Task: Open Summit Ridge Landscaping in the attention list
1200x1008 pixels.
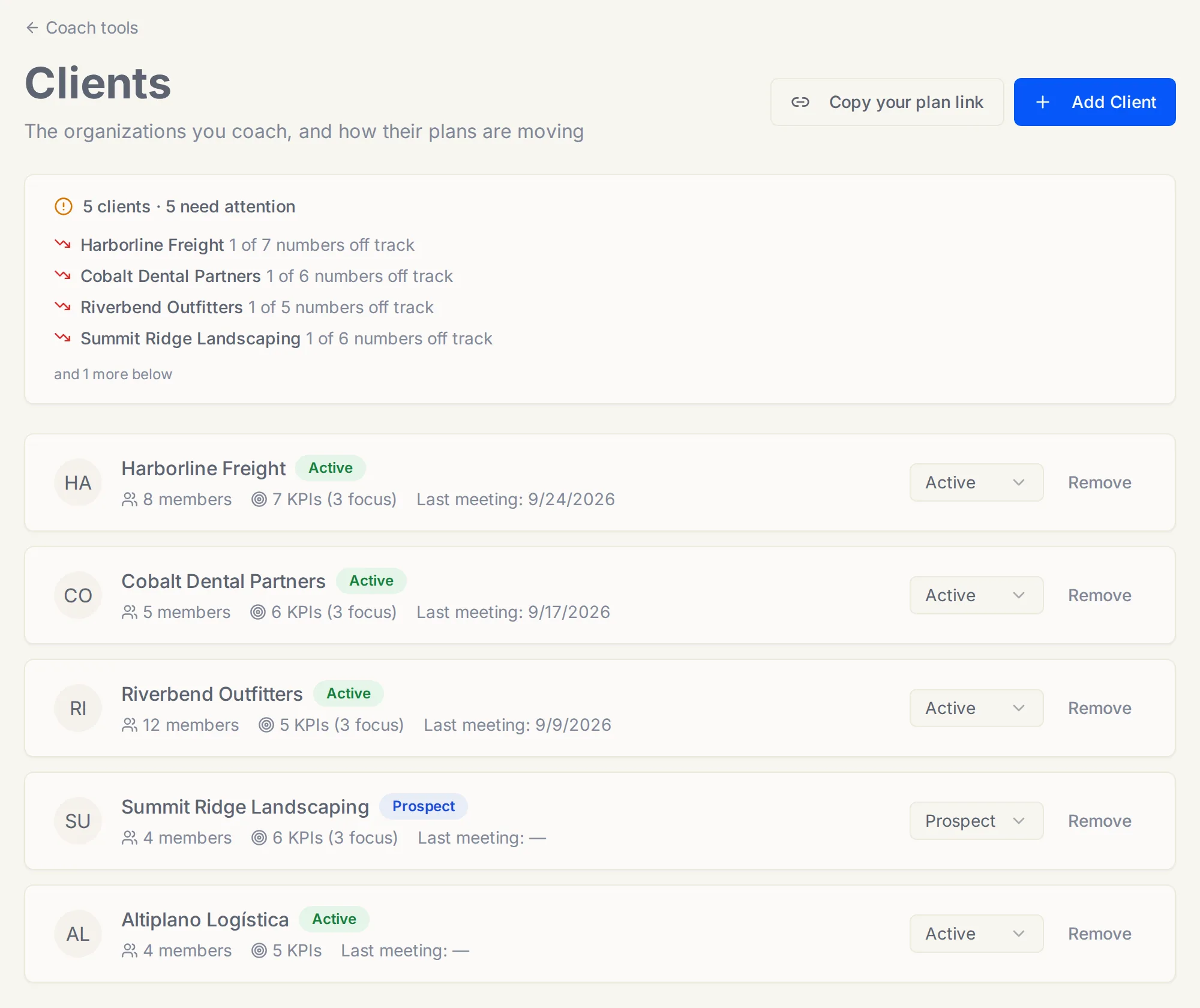Action: (x=191, y=338)
